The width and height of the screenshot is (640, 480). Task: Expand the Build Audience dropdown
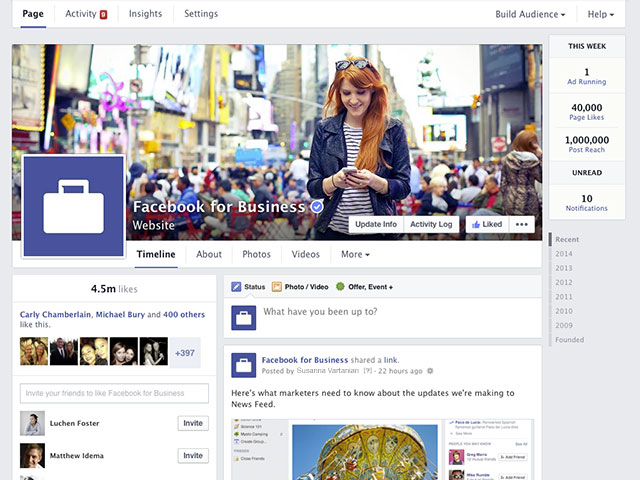coord(530,14)
